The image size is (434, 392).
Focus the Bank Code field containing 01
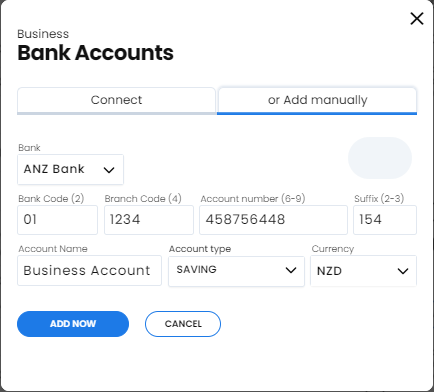pyautogui.click(x=57, y=220)
